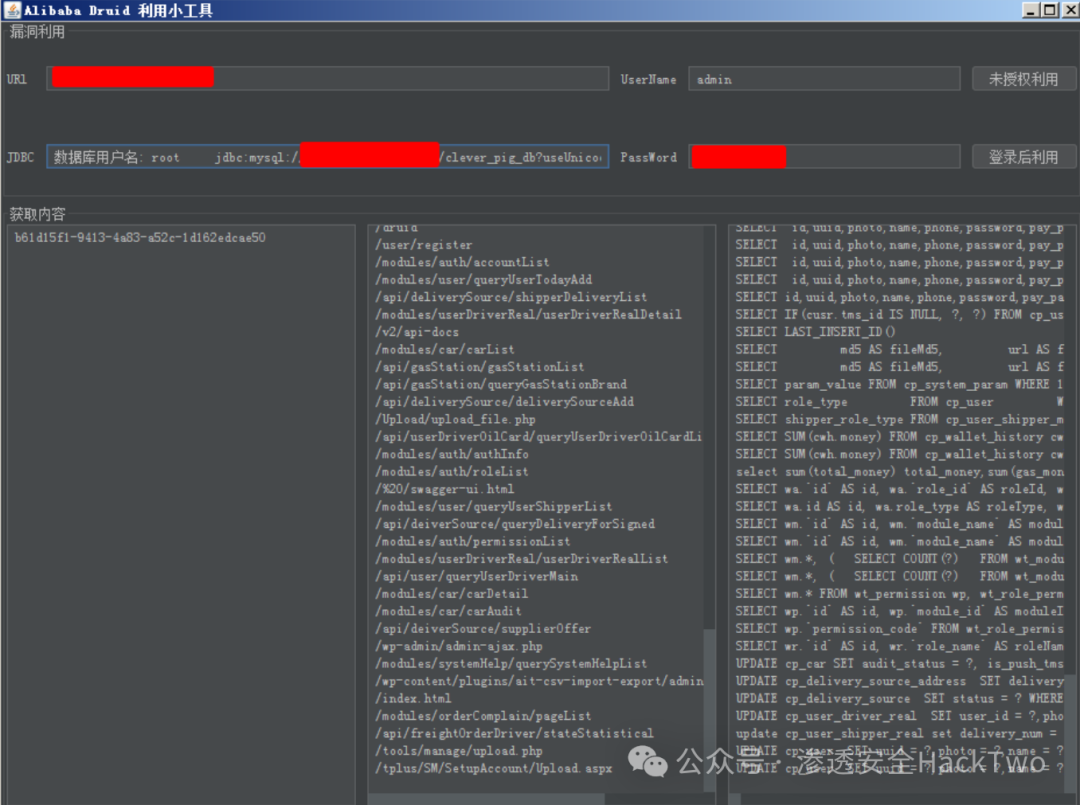Screen dimensions: 1080x805
Task: Maximize the Alibaba Druid tool window
Action: pos(1050,10)
